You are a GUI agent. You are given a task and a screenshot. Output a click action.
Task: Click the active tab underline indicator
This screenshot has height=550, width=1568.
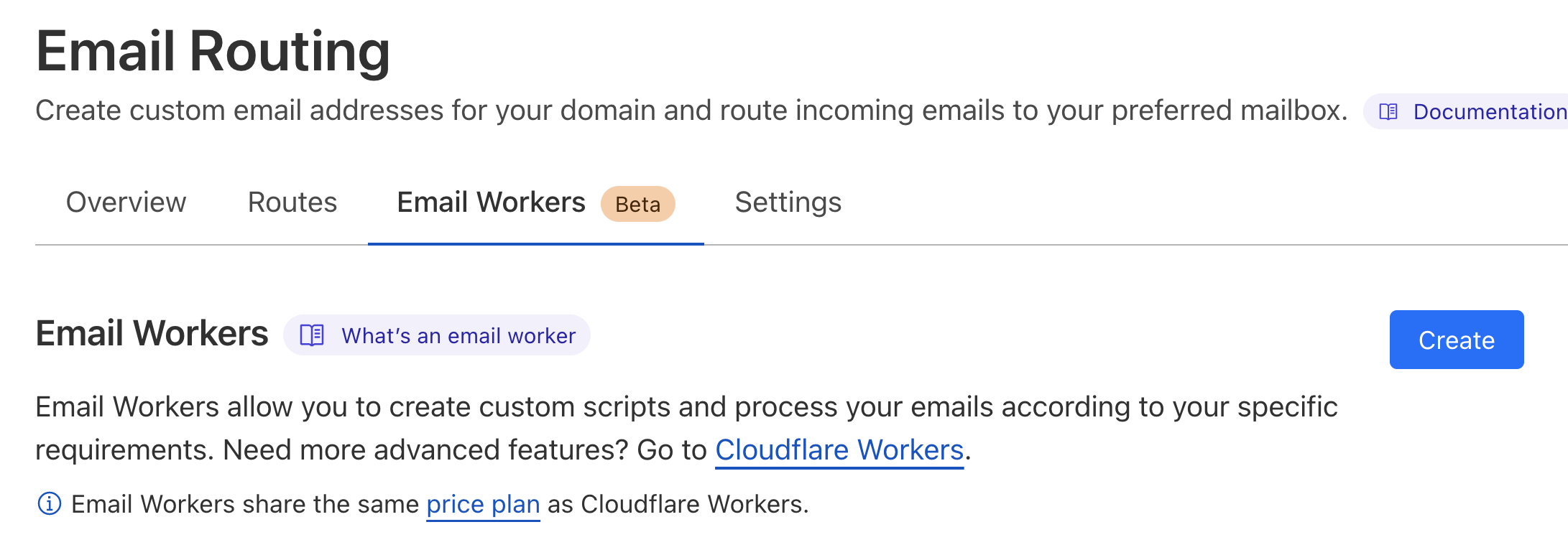pyautogui.click(x=535, y=244)
